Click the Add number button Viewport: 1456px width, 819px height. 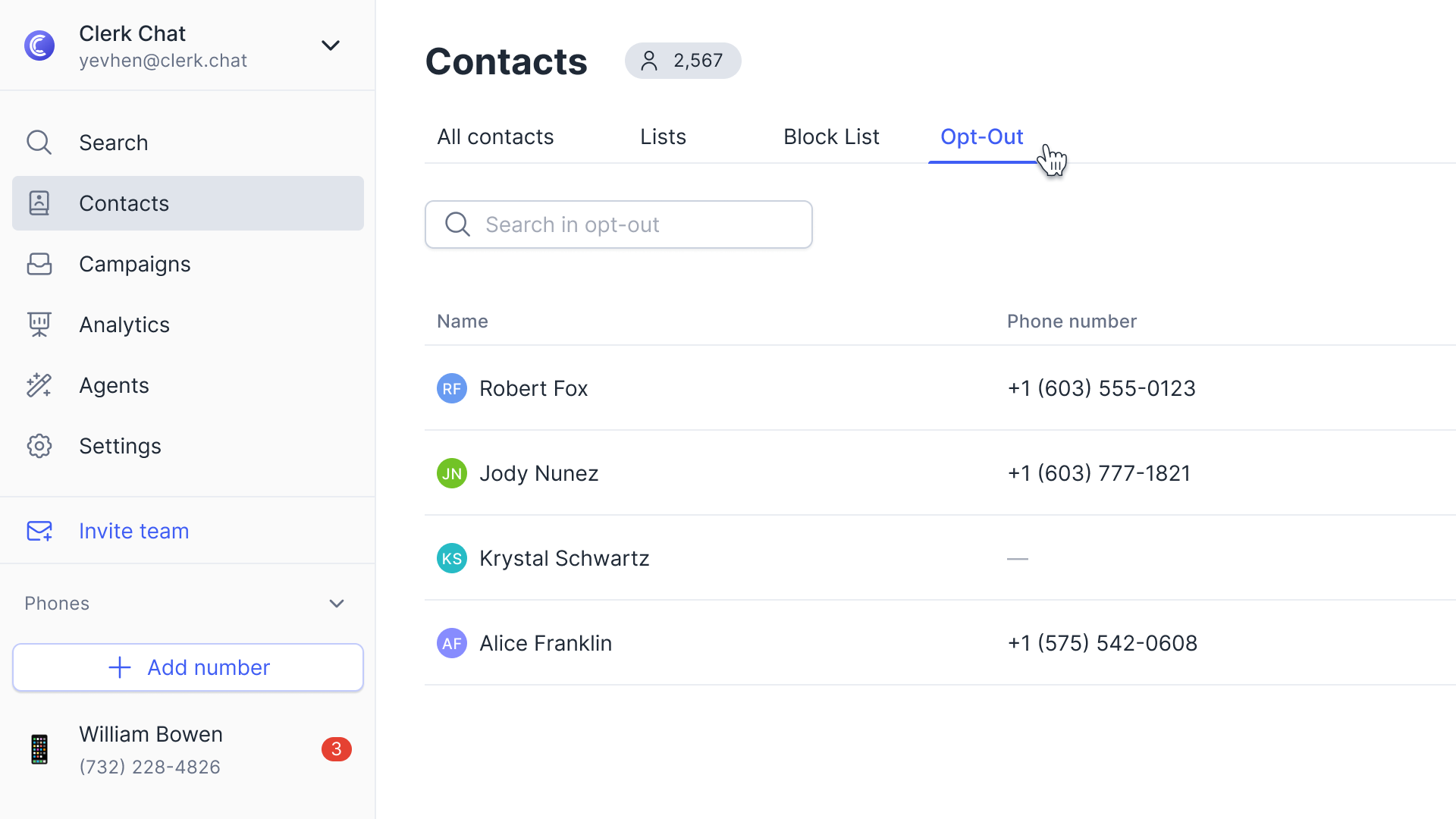coord(187,667)
